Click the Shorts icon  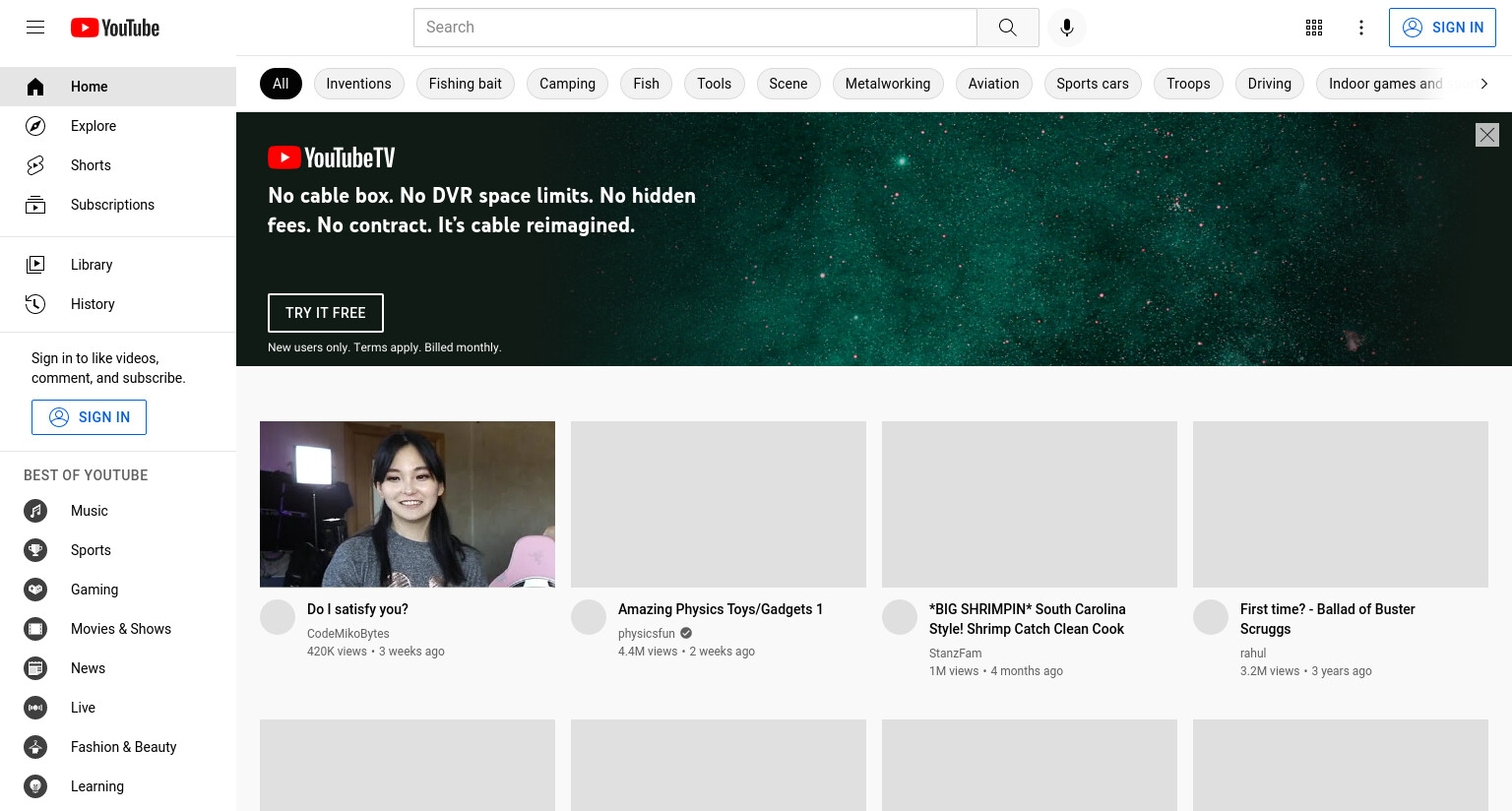tap(35, 165)
